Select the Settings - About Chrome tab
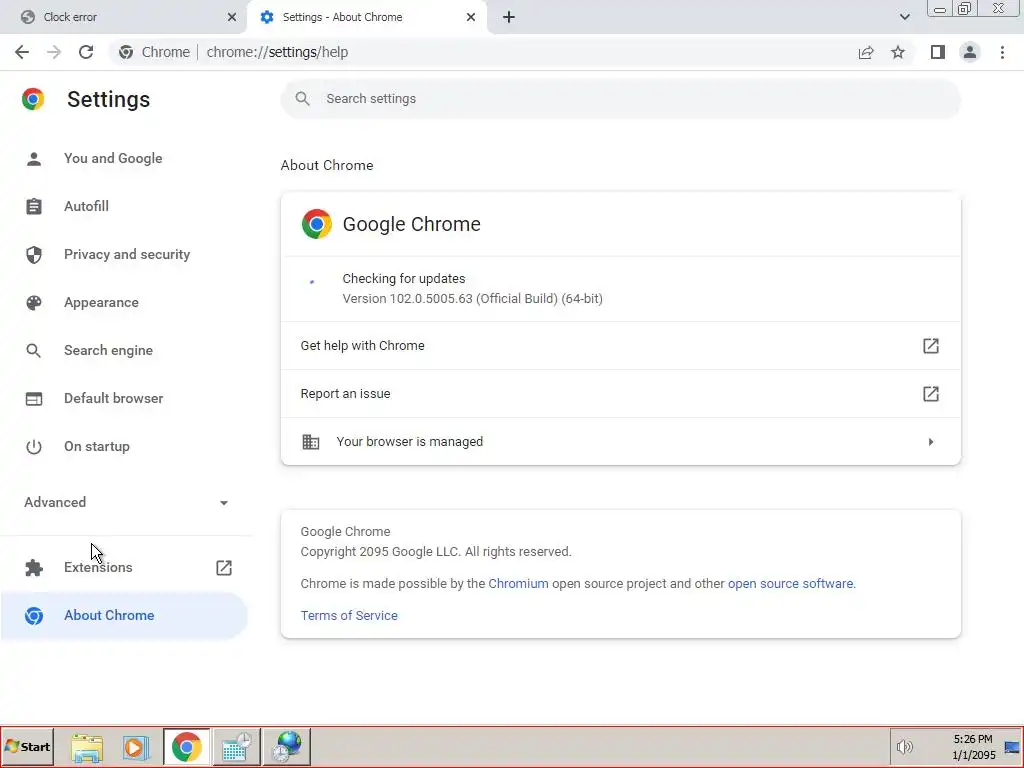 [x=366, y=17]
